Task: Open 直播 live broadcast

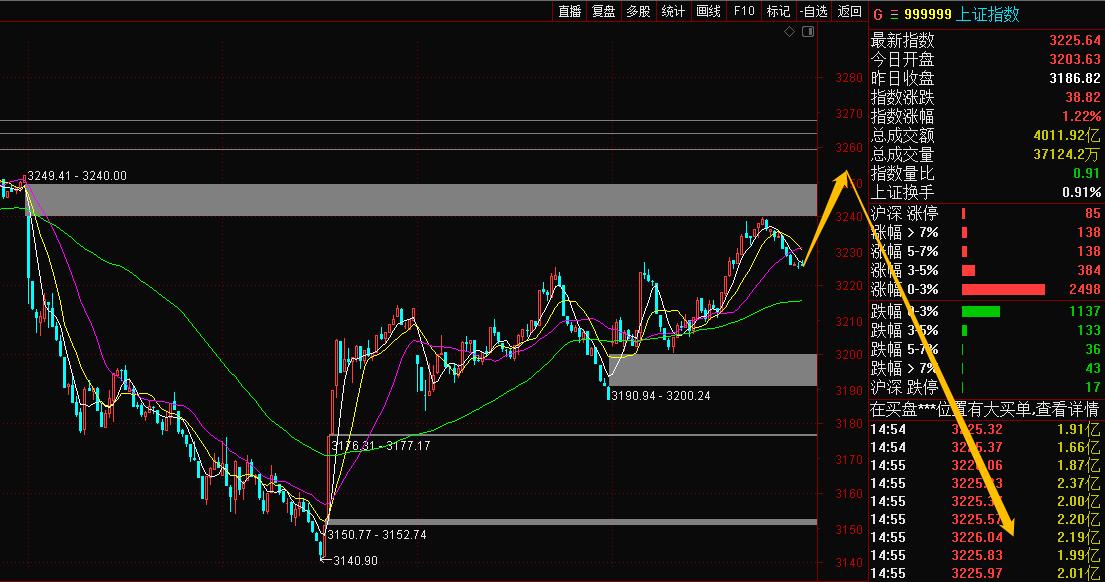Action: click(x=570, y=11)
